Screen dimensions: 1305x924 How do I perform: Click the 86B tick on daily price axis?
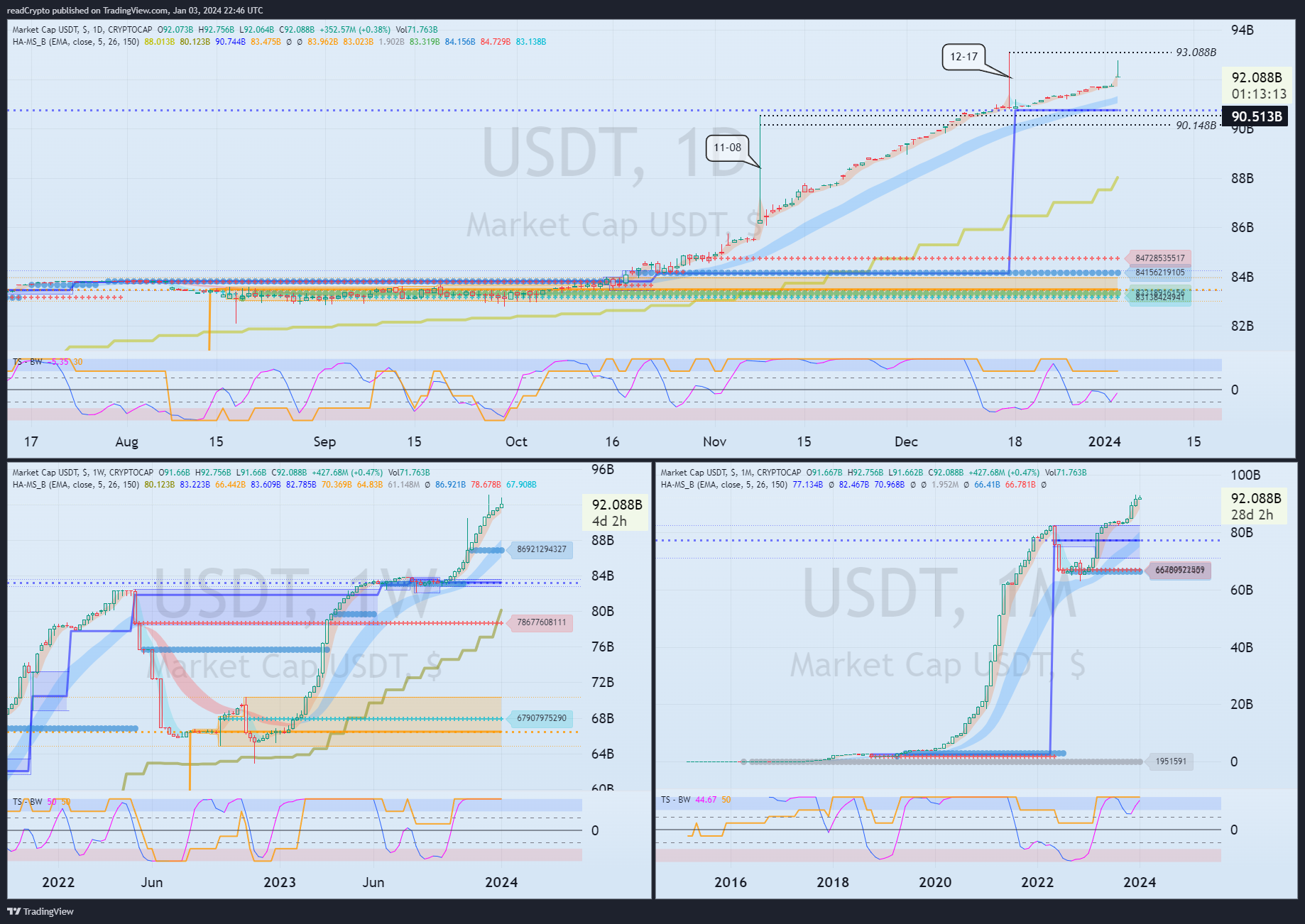pyautogui.click(x=1242, y=227)
